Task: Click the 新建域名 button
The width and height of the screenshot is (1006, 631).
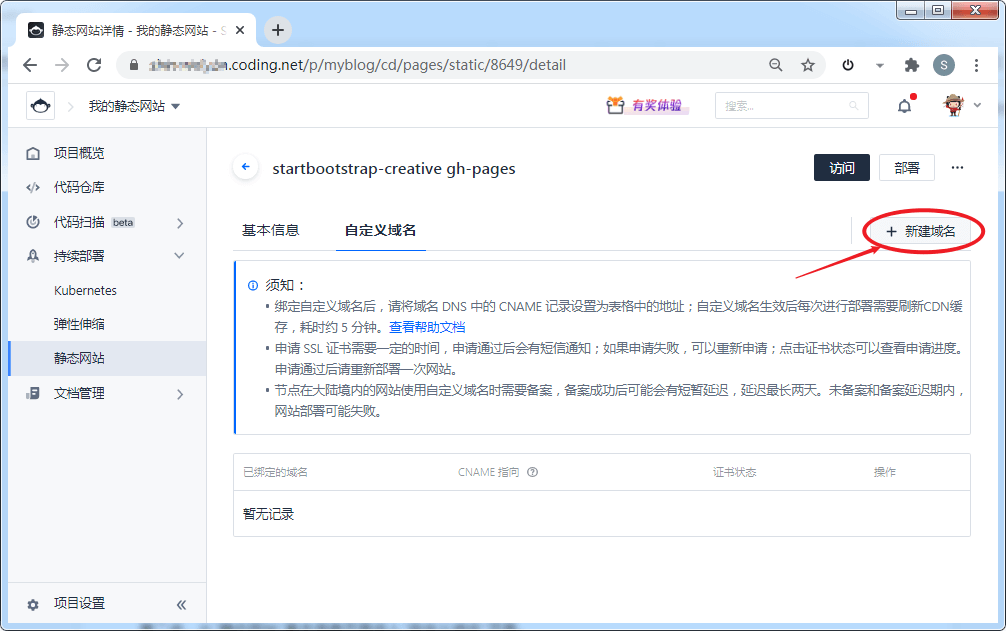Action: [x=921, y=231]
